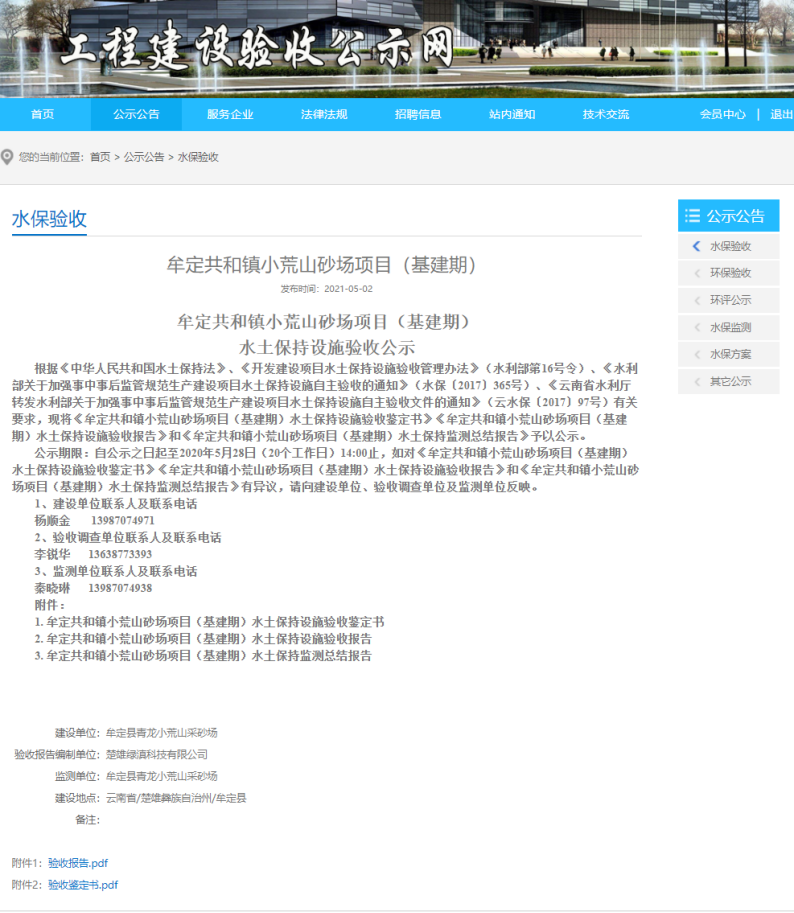Click the chevron arrow beside 水保监测 in sidebar

[x=696, y=327]
